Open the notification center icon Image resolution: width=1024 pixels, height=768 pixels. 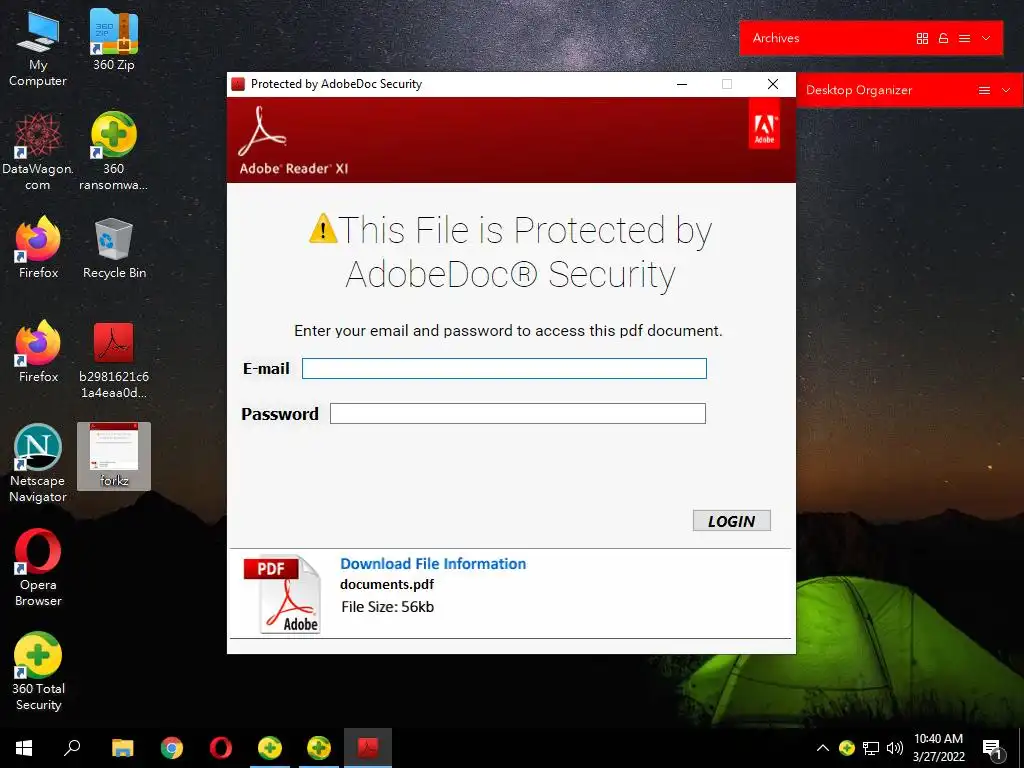coord(992,749)
